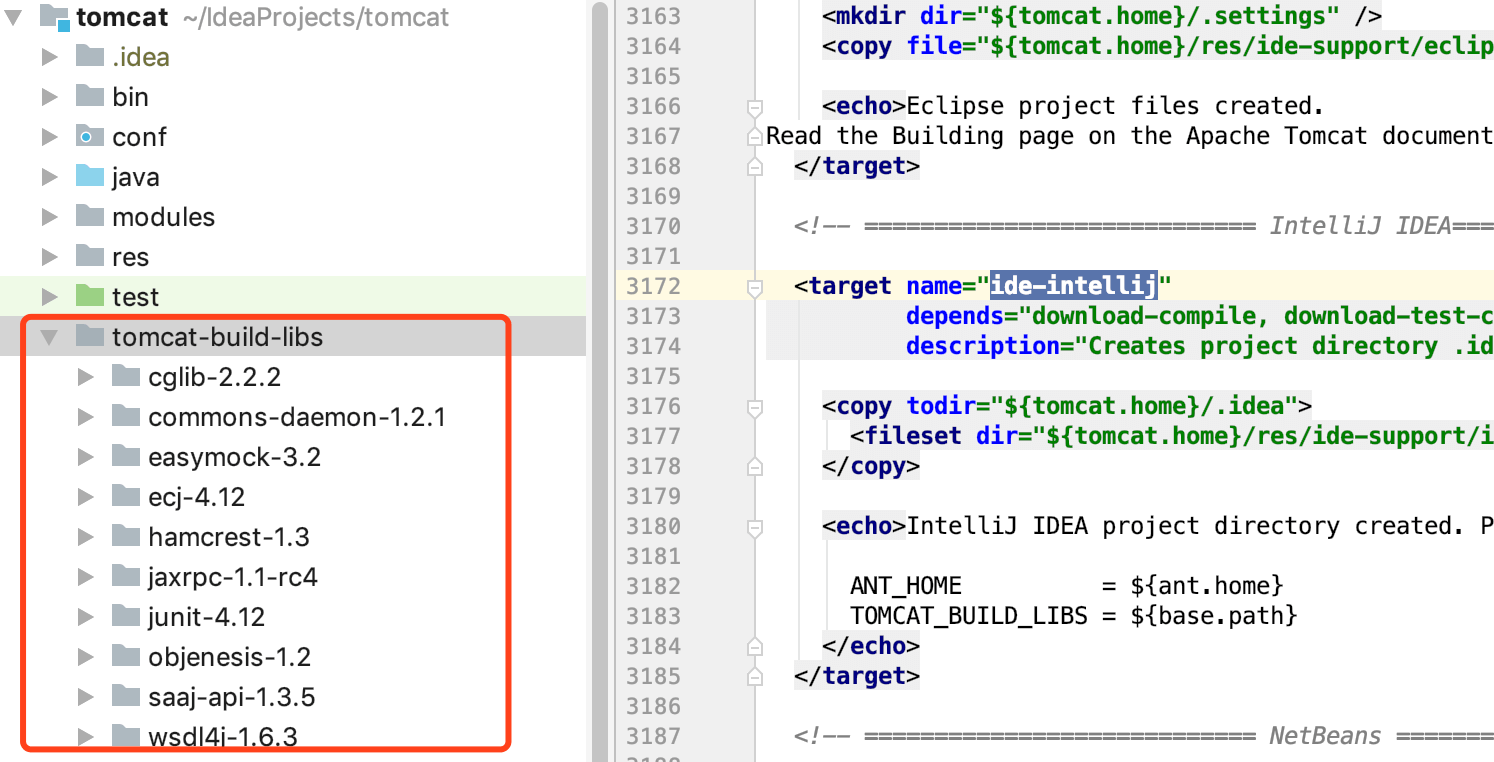Select the commons-daemon-1.2.1 folder name
1494x762 pixels.
[x=297, y=417]
